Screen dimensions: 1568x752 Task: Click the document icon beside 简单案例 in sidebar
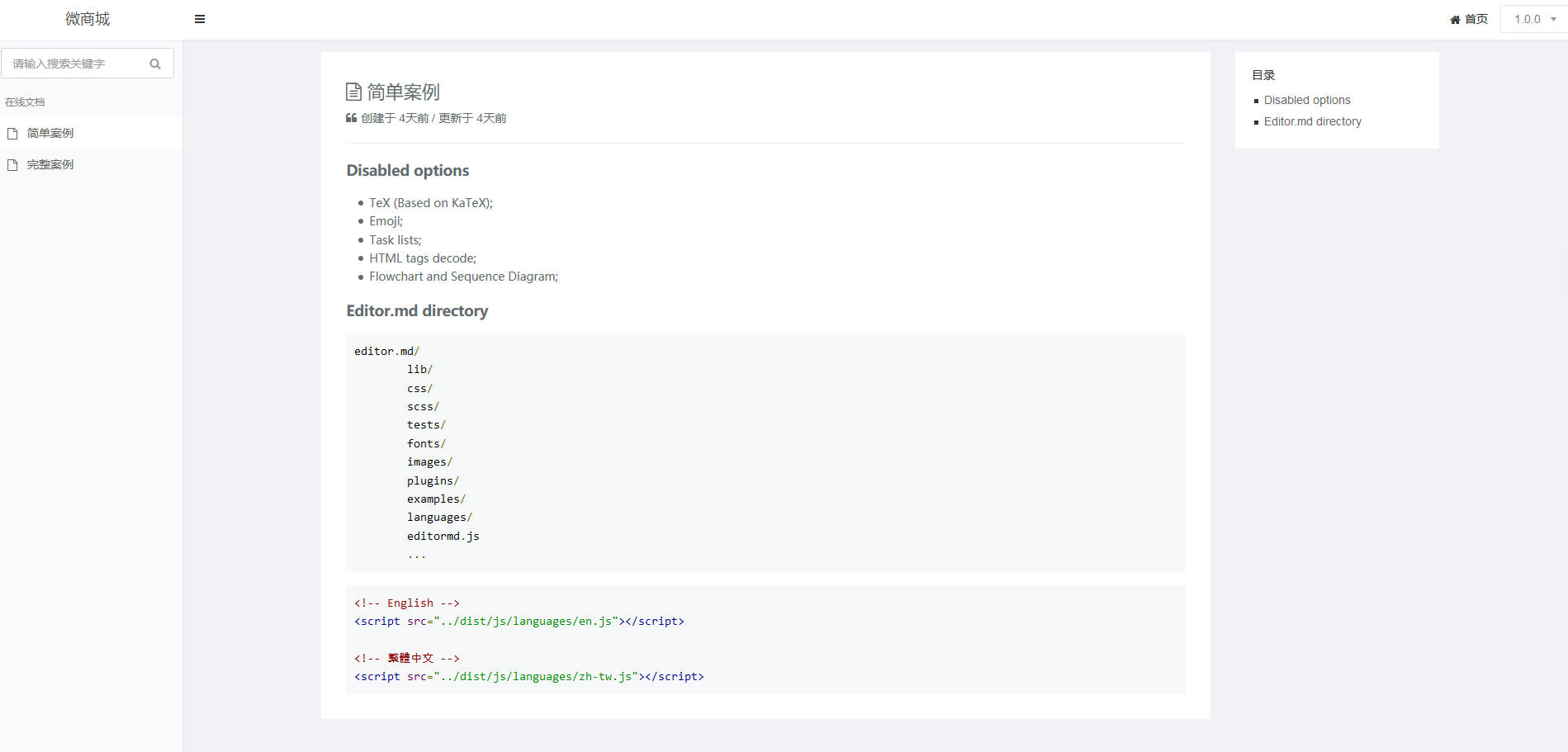(12, 133)
